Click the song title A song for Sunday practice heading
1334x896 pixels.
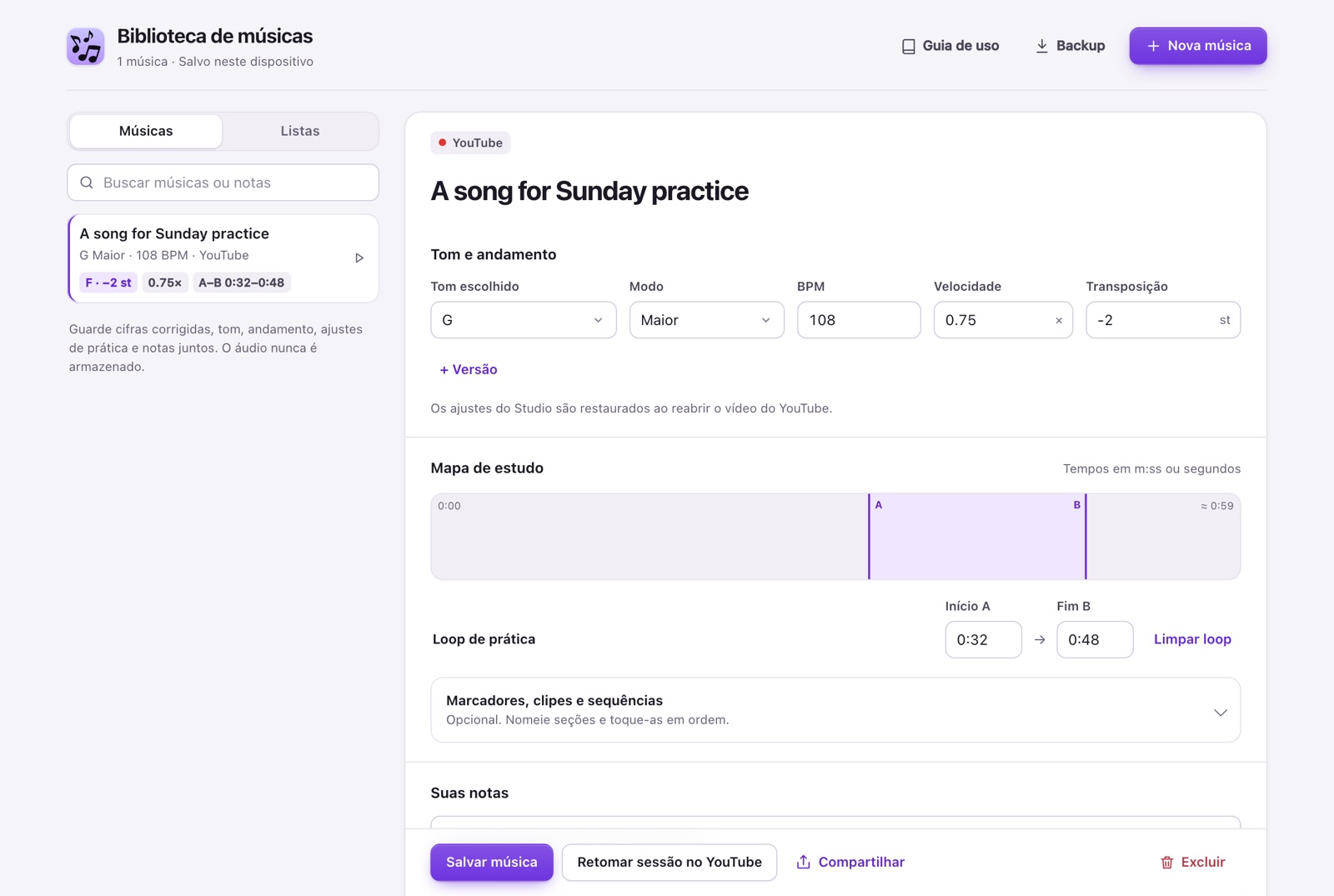[x=589, y=191]
